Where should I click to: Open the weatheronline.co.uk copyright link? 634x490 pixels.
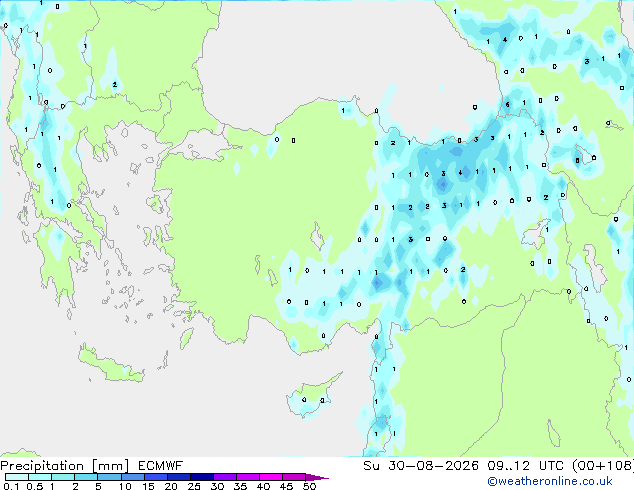(550, 481)
